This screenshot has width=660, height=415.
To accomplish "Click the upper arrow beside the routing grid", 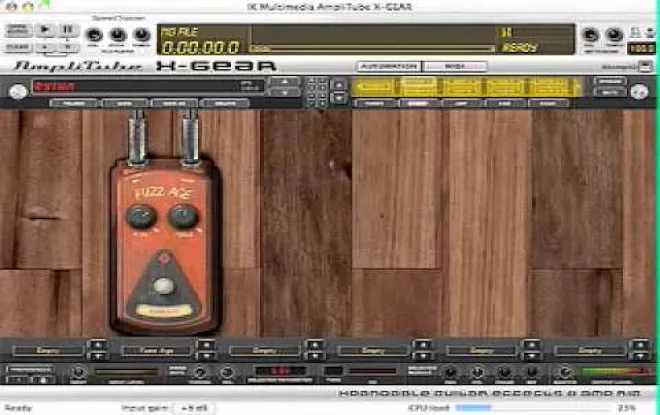I will [339, 85].
